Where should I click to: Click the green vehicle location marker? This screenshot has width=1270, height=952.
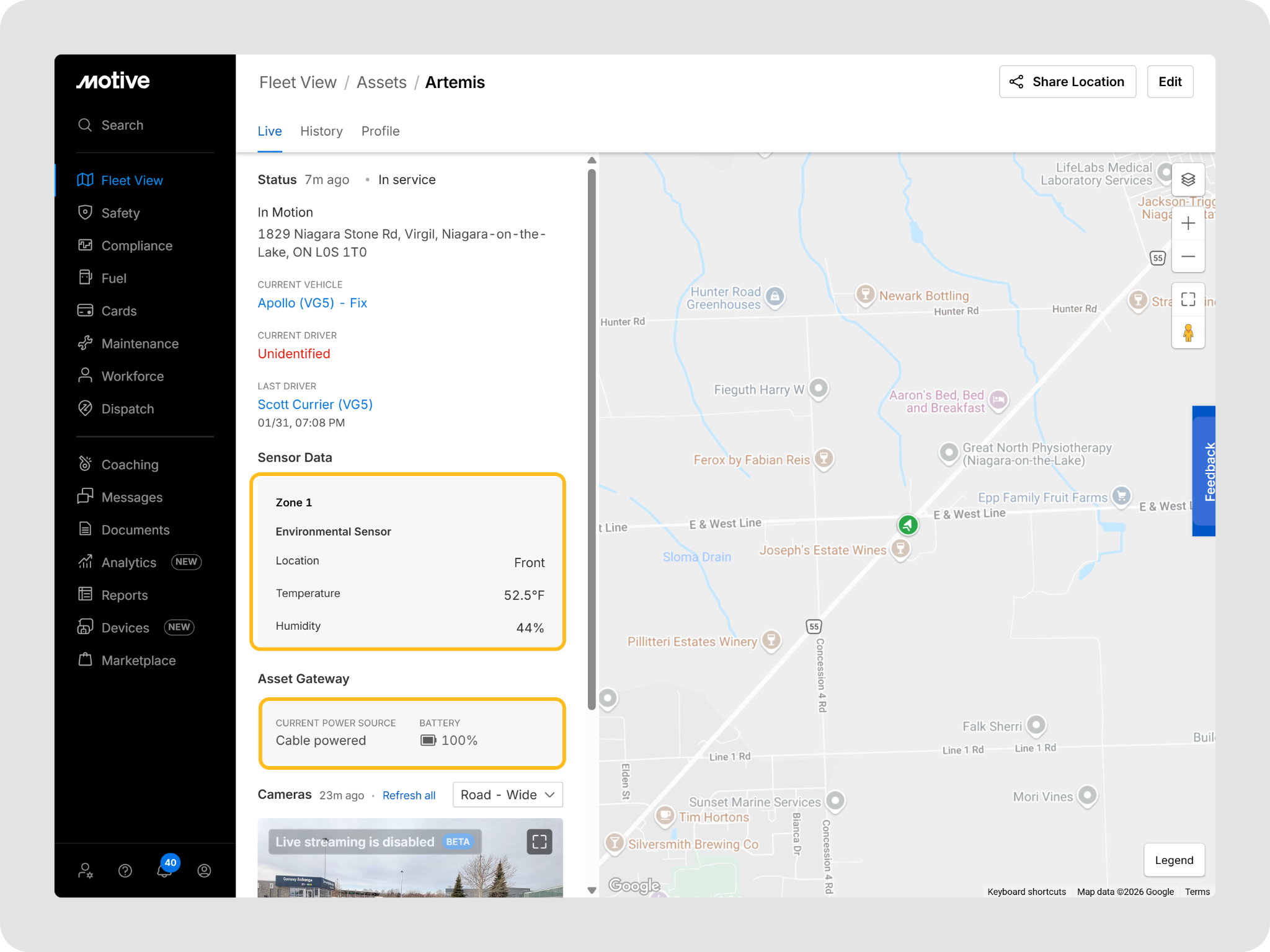[x=908, y=525]
